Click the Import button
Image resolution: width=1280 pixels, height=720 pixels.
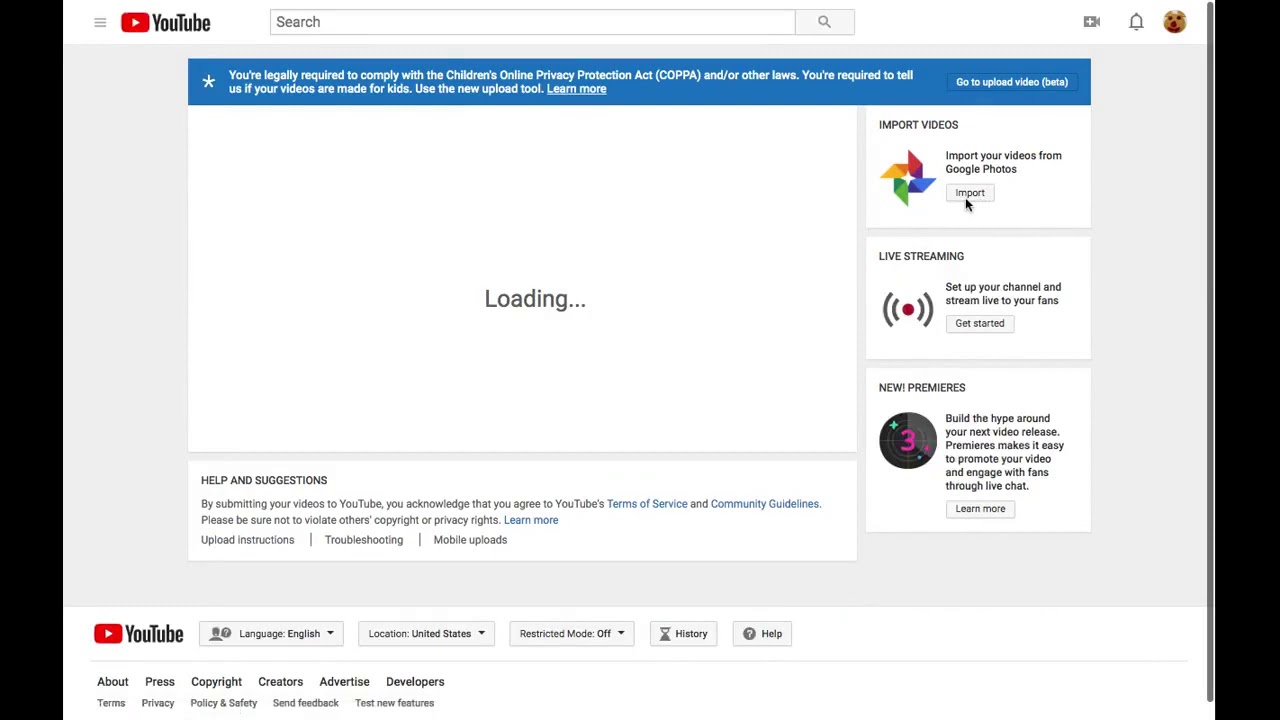click(x=970, y=193)
